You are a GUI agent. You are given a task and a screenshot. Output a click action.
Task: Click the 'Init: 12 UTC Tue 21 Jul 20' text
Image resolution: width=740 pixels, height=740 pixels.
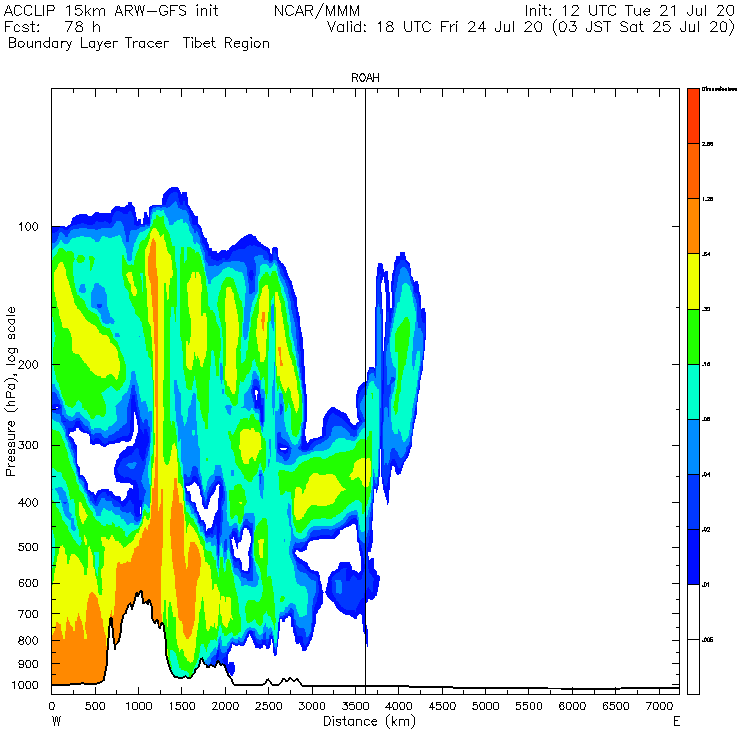[630, 11]
